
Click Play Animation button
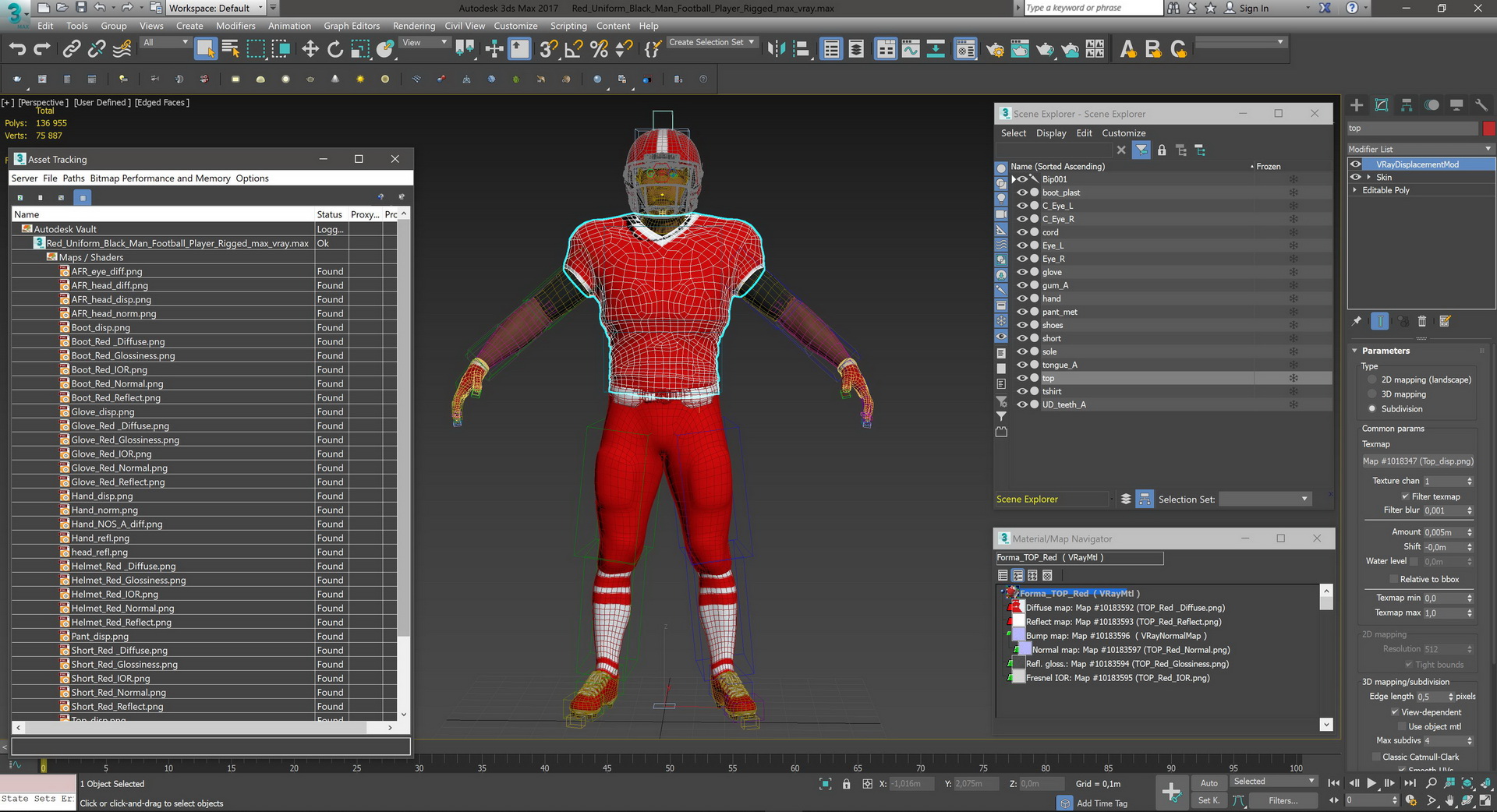pyautogui.click(x=1371, y=783)
